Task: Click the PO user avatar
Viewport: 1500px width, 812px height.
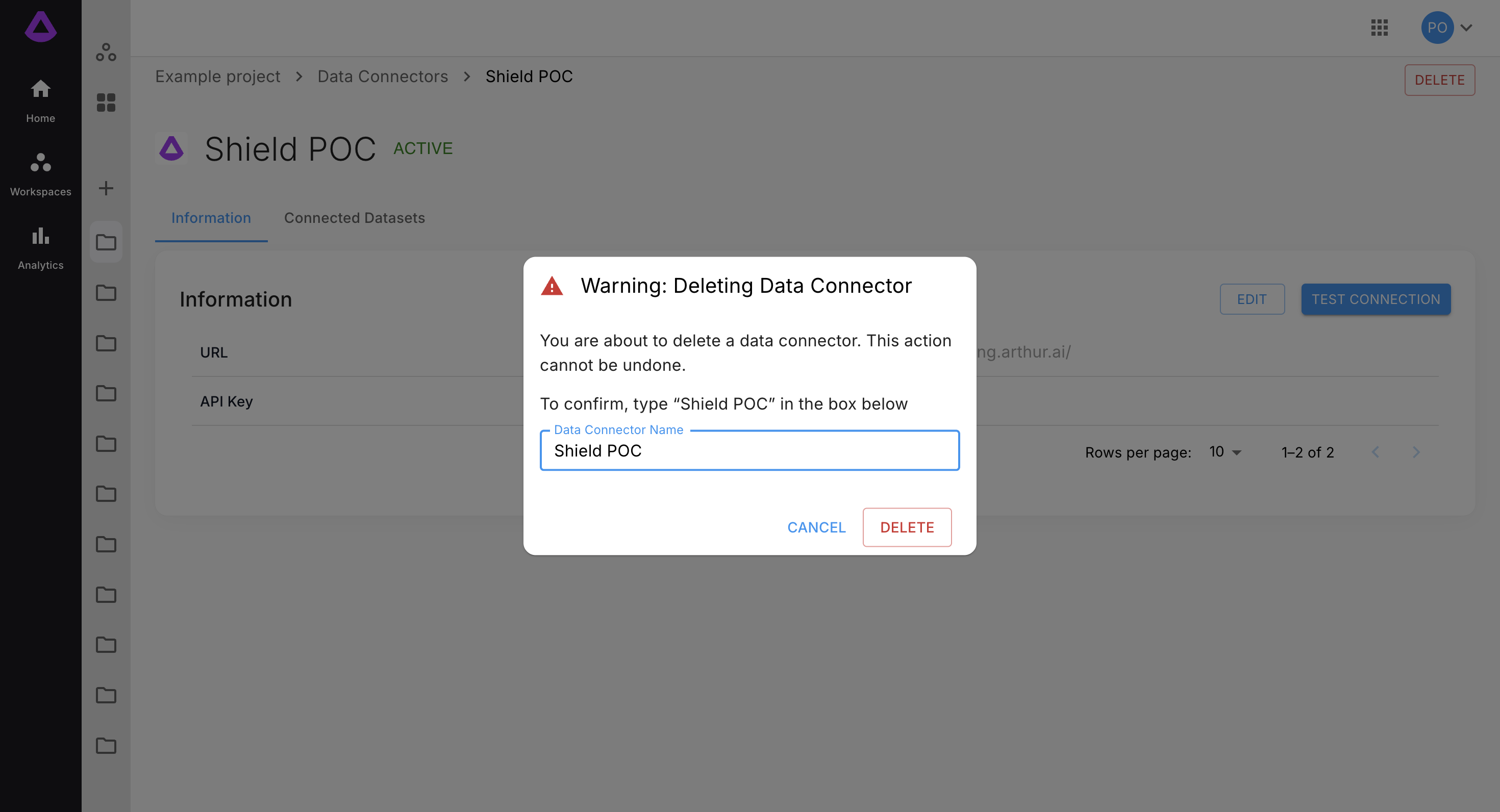Action: [1437, 28]
